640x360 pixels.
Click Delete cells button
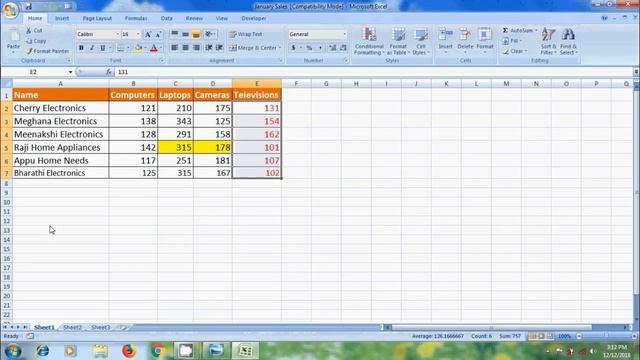pos(465,41)
